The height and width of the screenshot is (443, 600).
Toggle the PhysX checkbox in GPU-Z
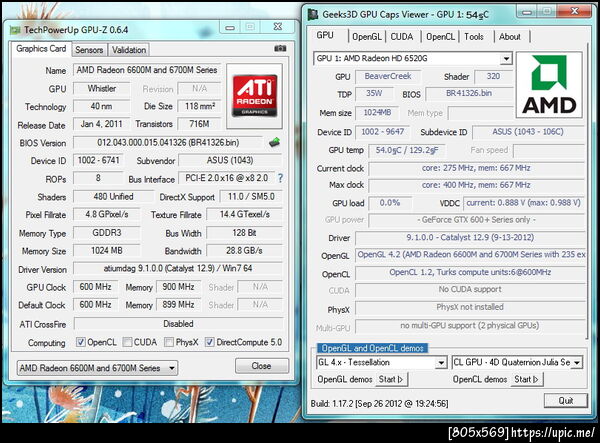(x=169, y=342)
